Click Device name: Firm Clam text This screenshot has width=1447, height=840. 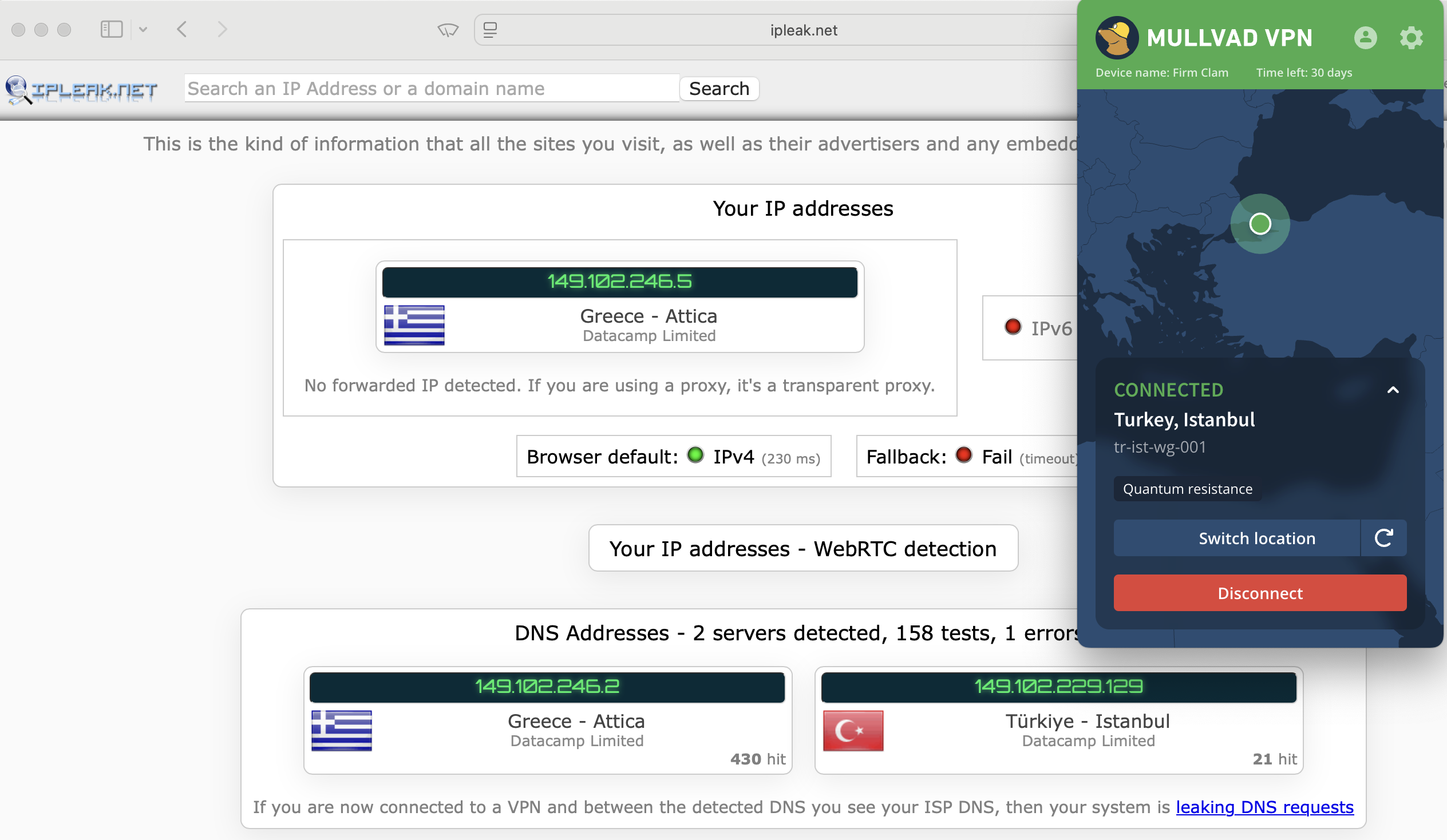[x=1161, y=73]
